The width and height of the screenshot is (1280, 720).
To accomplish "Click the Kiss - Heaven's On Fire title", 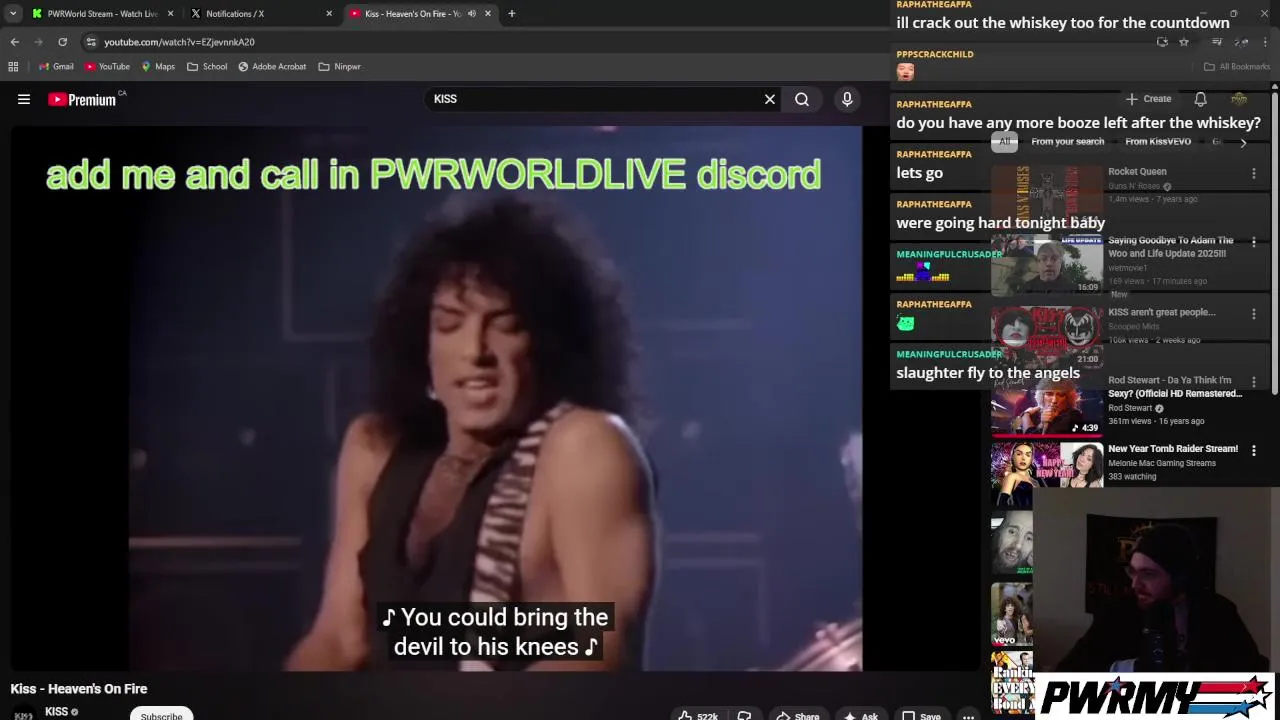I will coord(79,689).
